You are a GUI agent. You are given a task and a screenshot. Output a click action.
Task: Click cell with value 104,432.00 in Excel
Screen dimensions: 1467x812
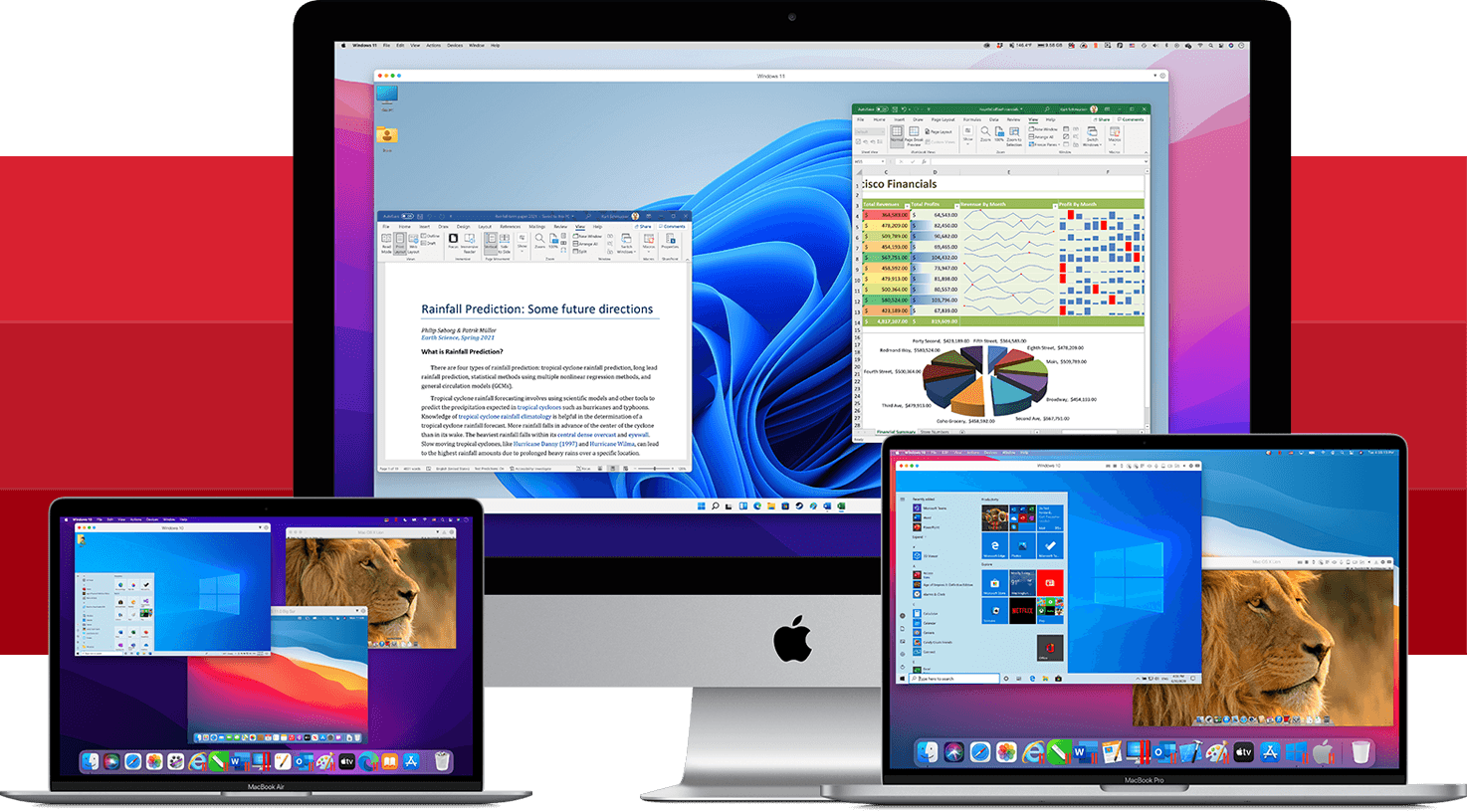click(x=935, y=257)
